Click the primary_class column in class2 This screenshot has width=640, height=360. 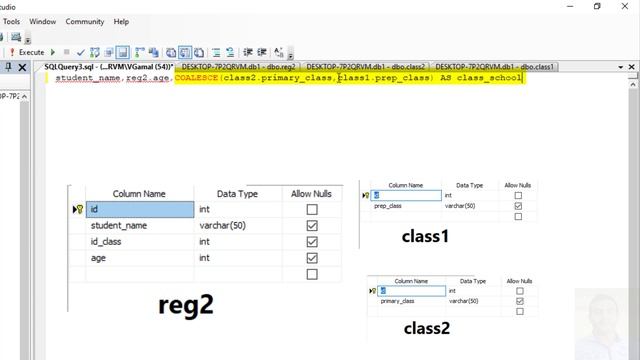coord(412,301)
